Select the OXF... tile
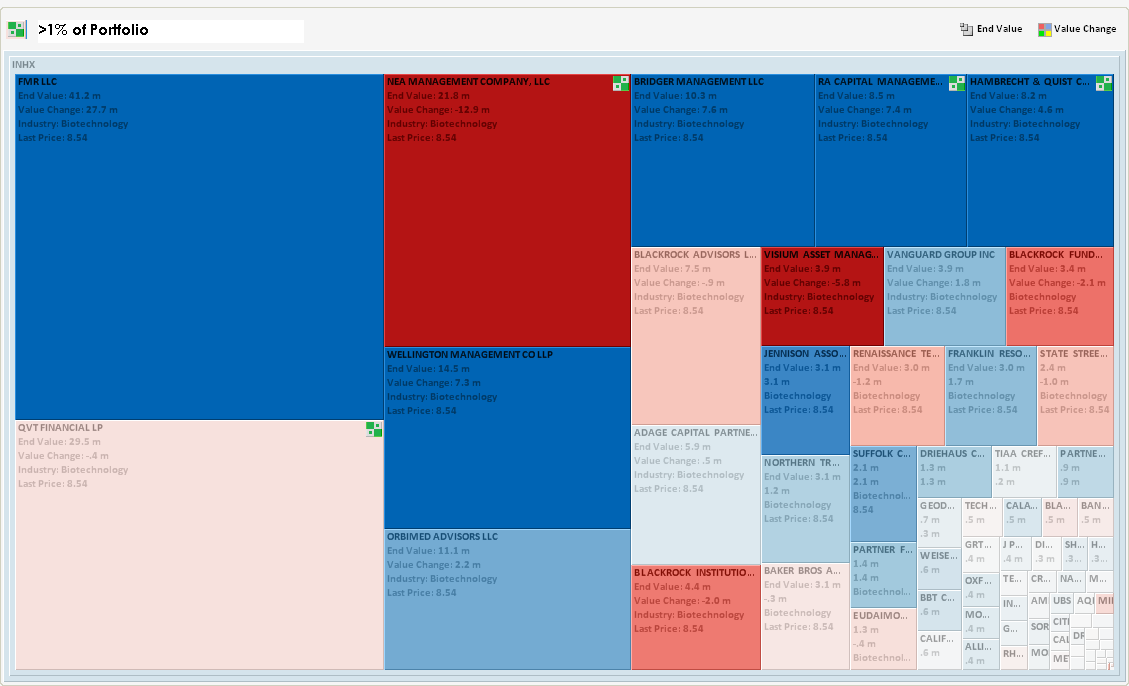 tap(981, 591)
